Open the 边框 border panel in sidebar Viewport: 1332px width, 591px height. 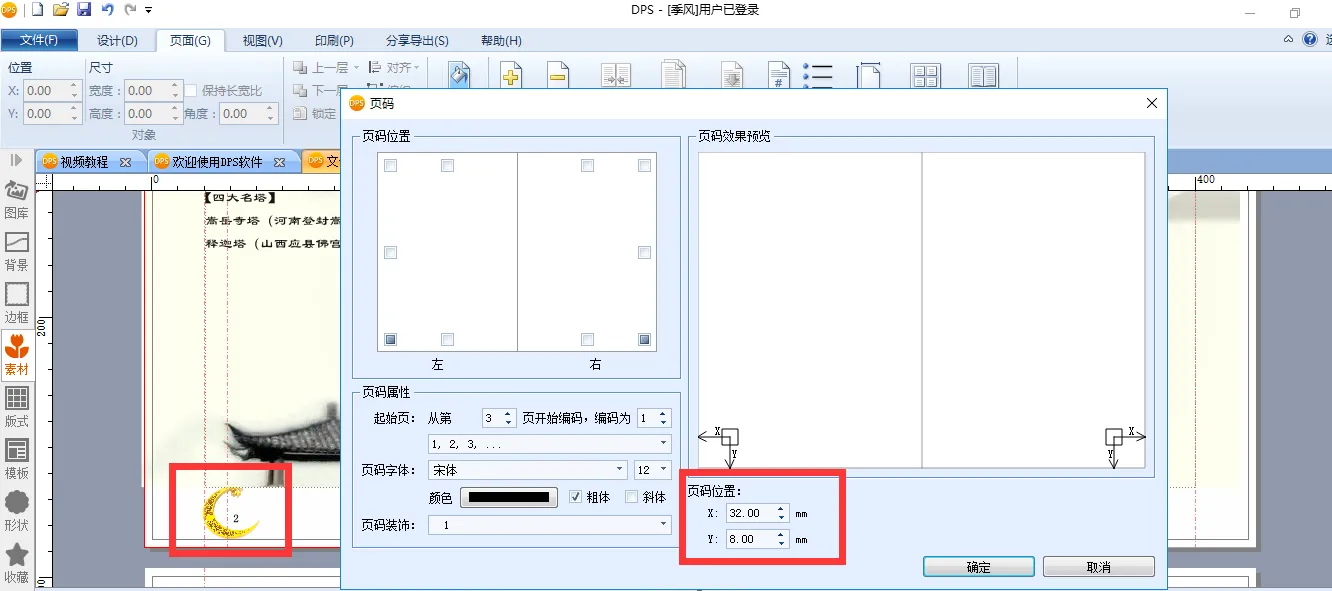point(17,304)
